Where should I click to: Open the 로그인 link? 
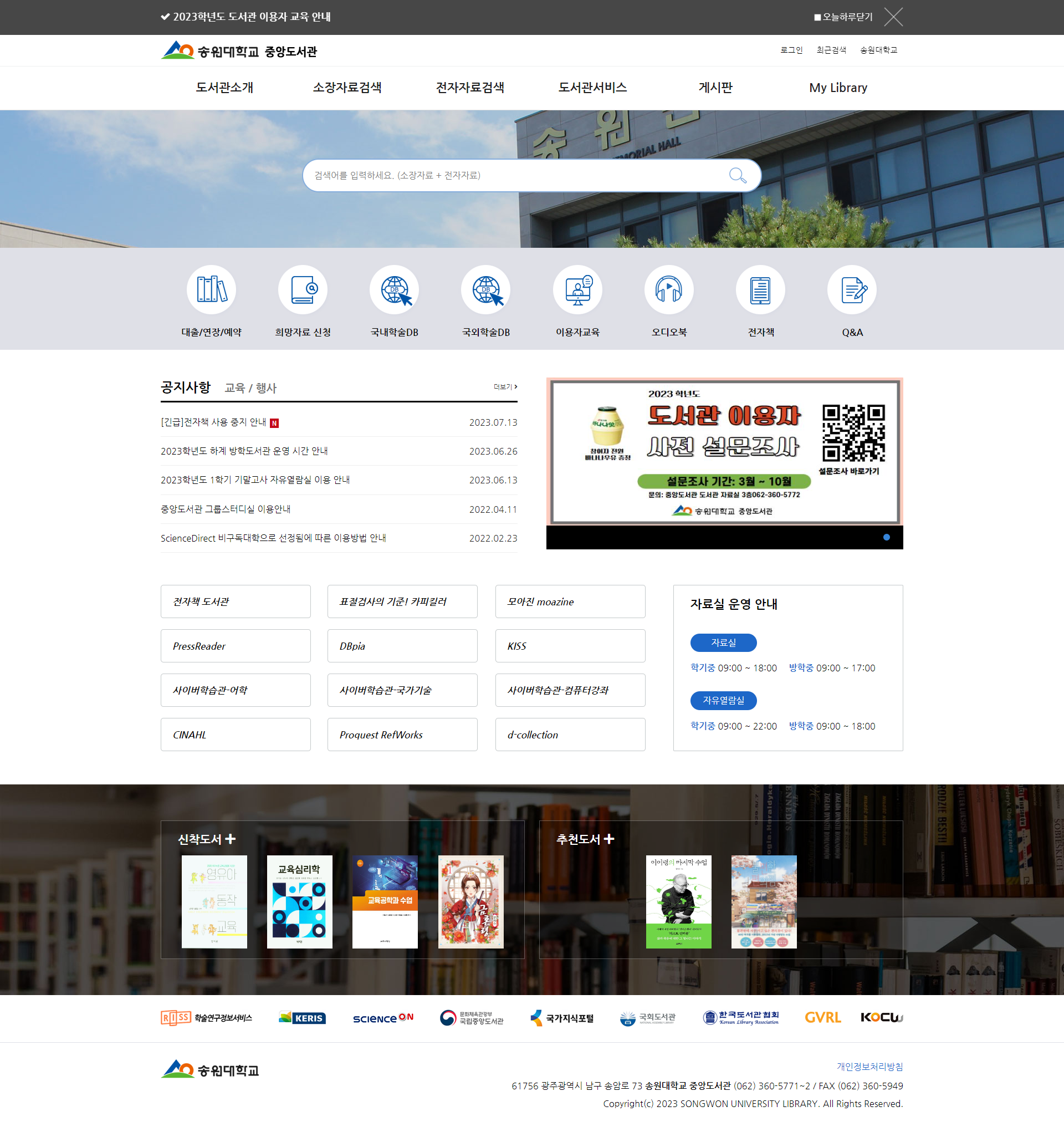(791, 50)
